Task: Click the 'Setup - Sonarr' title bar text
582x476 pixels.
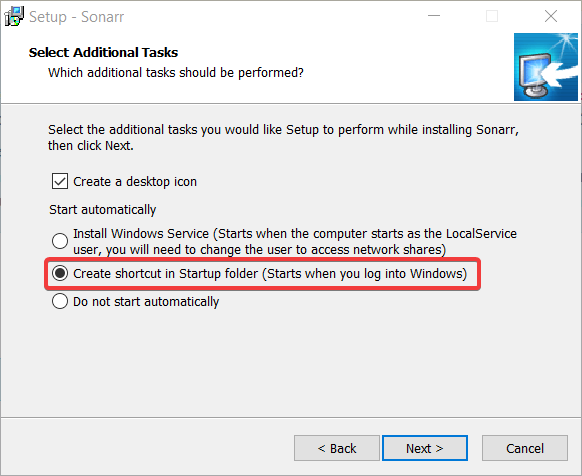Action: [76, 17]
